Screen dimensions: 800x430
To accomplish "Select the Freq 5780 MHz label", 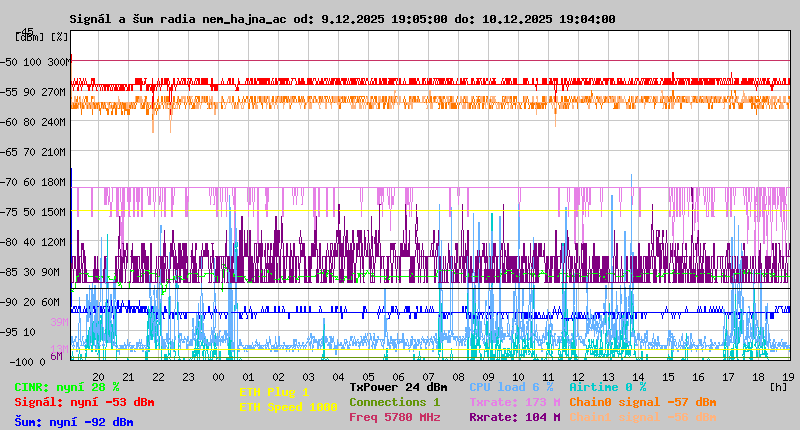I will pyautogui.click(x=394, y=417).
